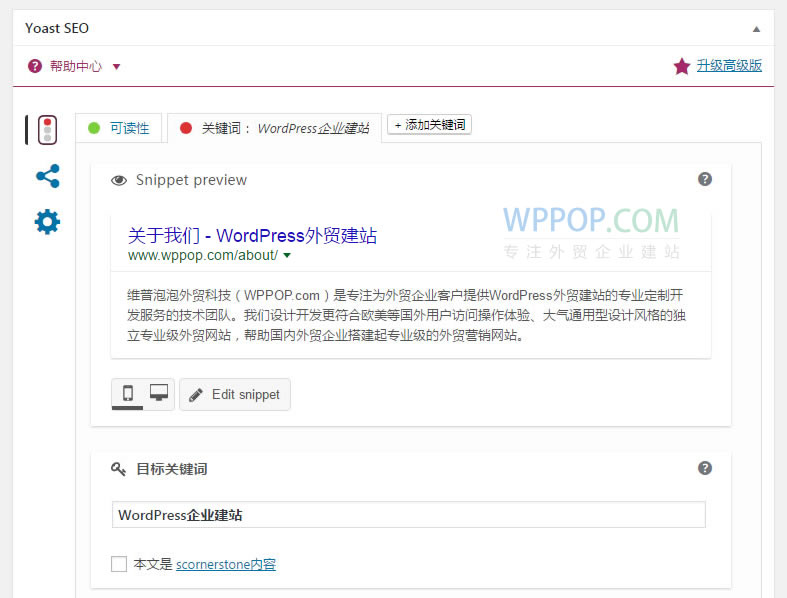Expand the 帮助中心 dropdown arrow
787x598 pixels.
(116, 66)
